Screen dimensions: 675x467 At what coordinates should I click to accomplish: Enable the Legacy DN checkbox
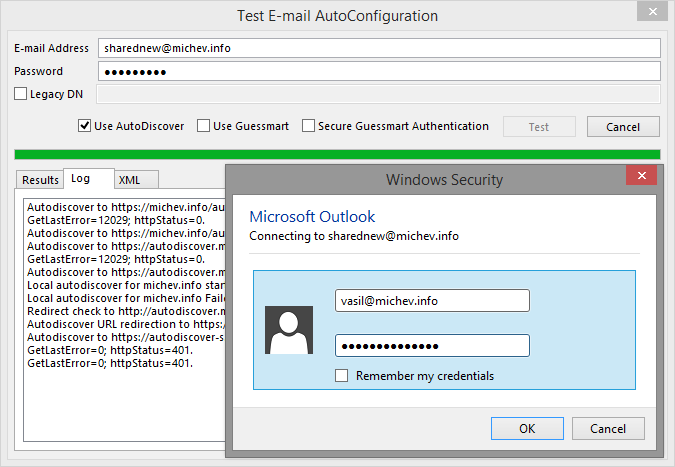(21, 94)
